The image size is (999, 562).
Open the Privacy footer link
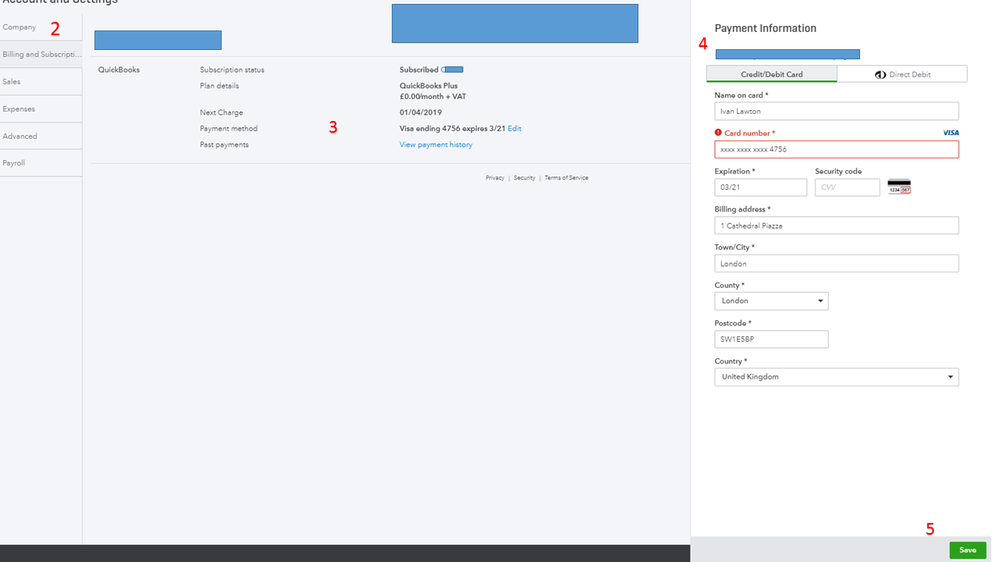tap(494, 178)
